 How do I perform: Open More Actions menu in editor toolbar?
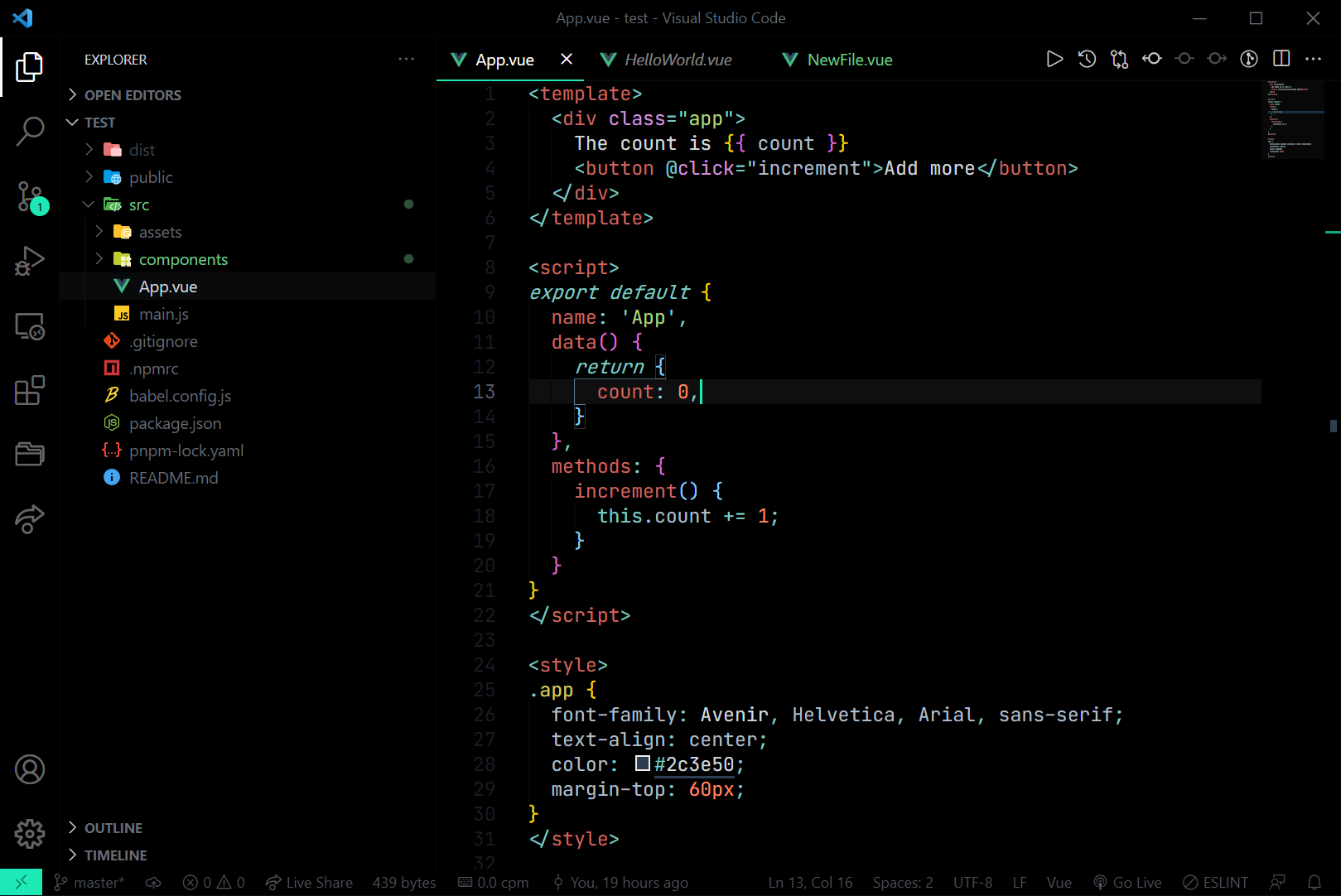(1314, 59)
